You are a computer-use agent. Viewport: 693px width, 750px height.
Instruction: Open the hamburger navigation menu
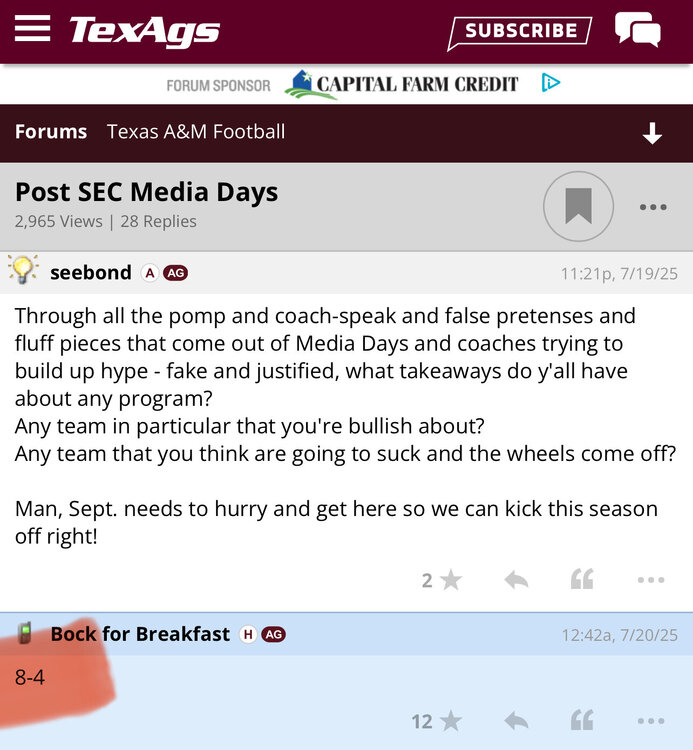[x=32, y=29]
